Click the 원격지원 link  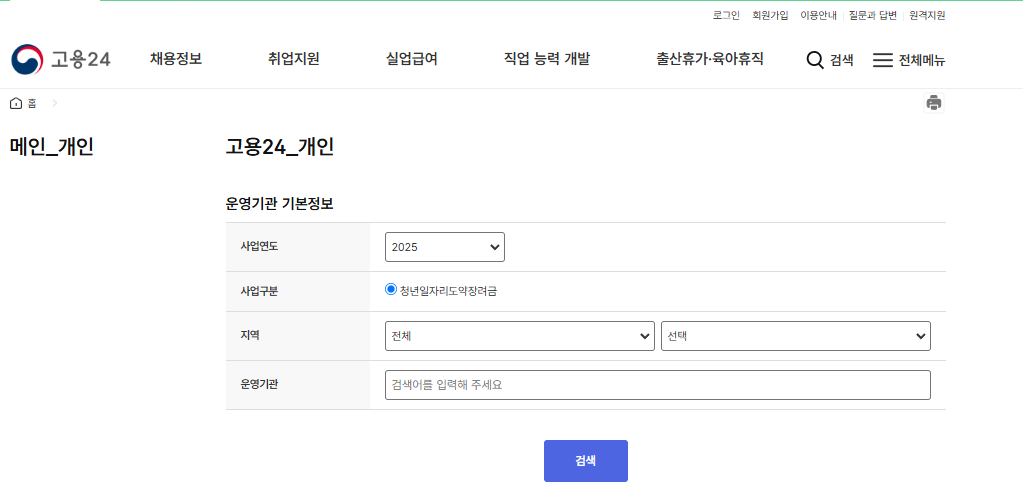pyautogui.click(x=927, y=16)
